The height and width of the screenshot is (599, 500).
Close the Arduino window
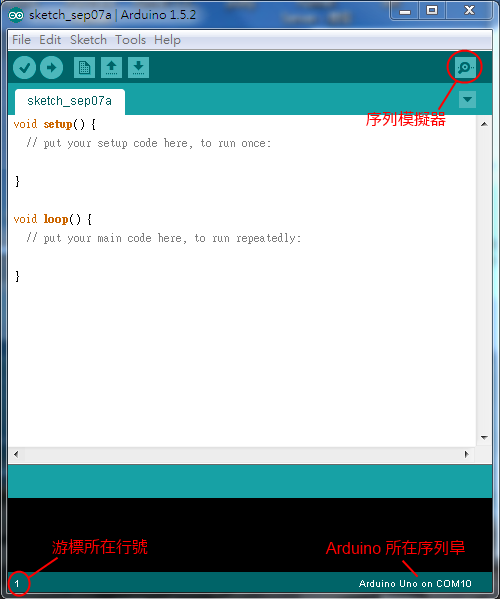[x=469, y=11]
